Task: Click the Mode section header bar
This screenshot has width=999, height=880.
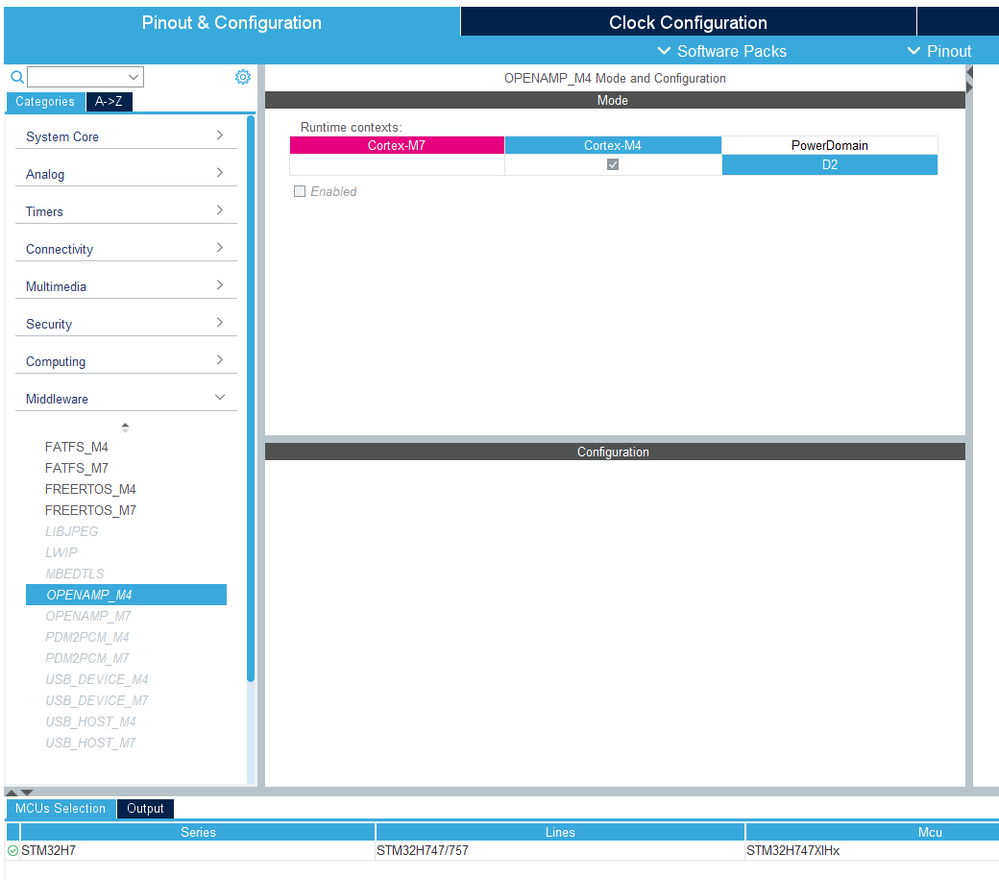Action: pyautogui.click(x=615, y=100)
